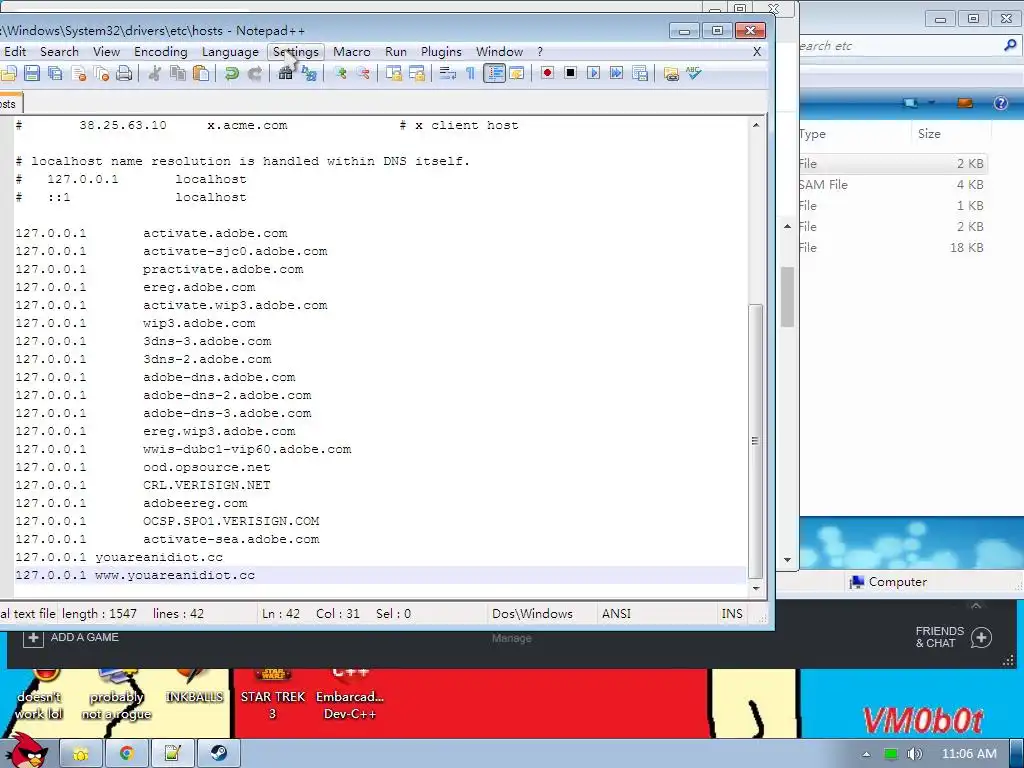The image size is (1024, 768).
Task: Click Steam icon in taskbar
Action: click(x=219, y=754)
